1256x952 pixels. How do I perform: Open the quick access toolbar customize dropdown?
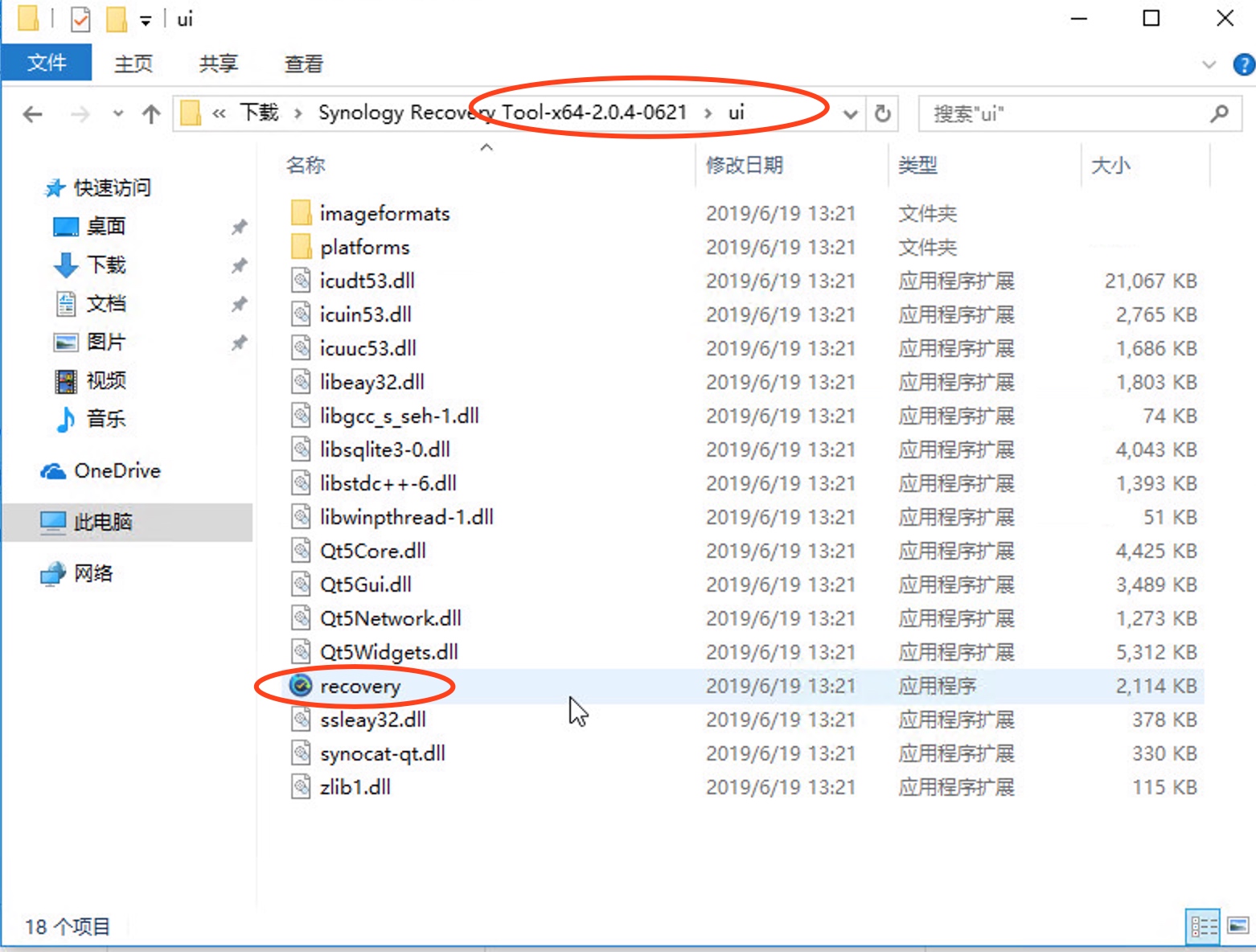[146, 21]
